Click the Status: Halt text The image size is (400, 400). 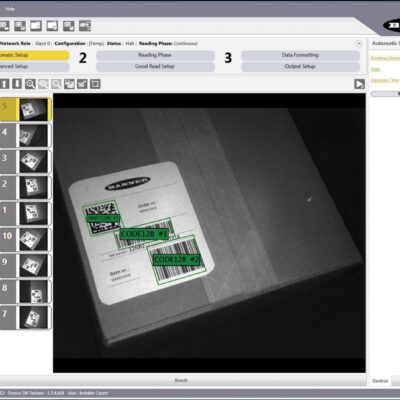pyautogui.click(x=120, y=43)
